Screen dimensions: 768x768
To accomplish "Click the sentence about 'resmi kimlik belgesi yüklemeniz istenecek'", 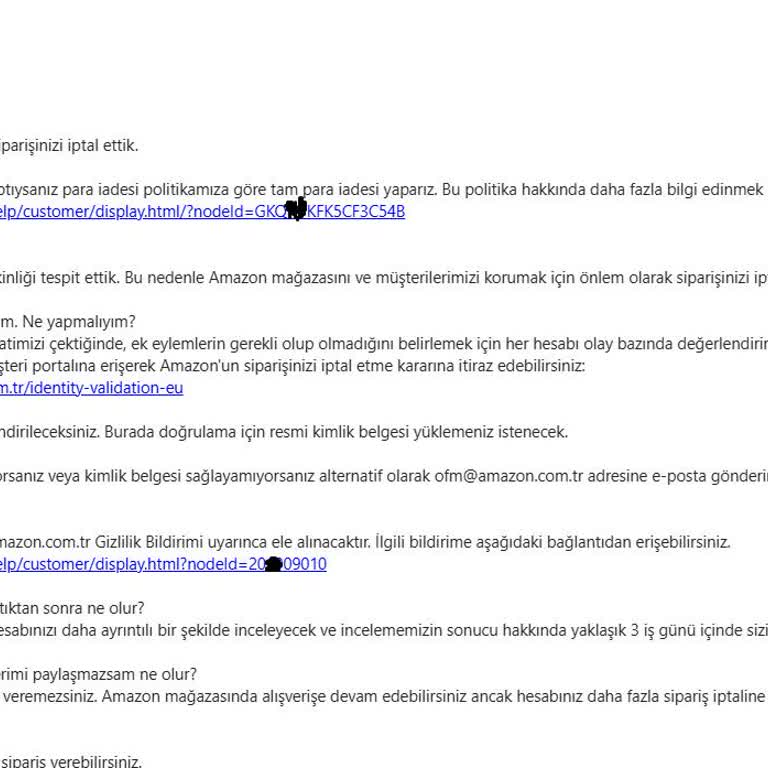I will tap(284, 432).
